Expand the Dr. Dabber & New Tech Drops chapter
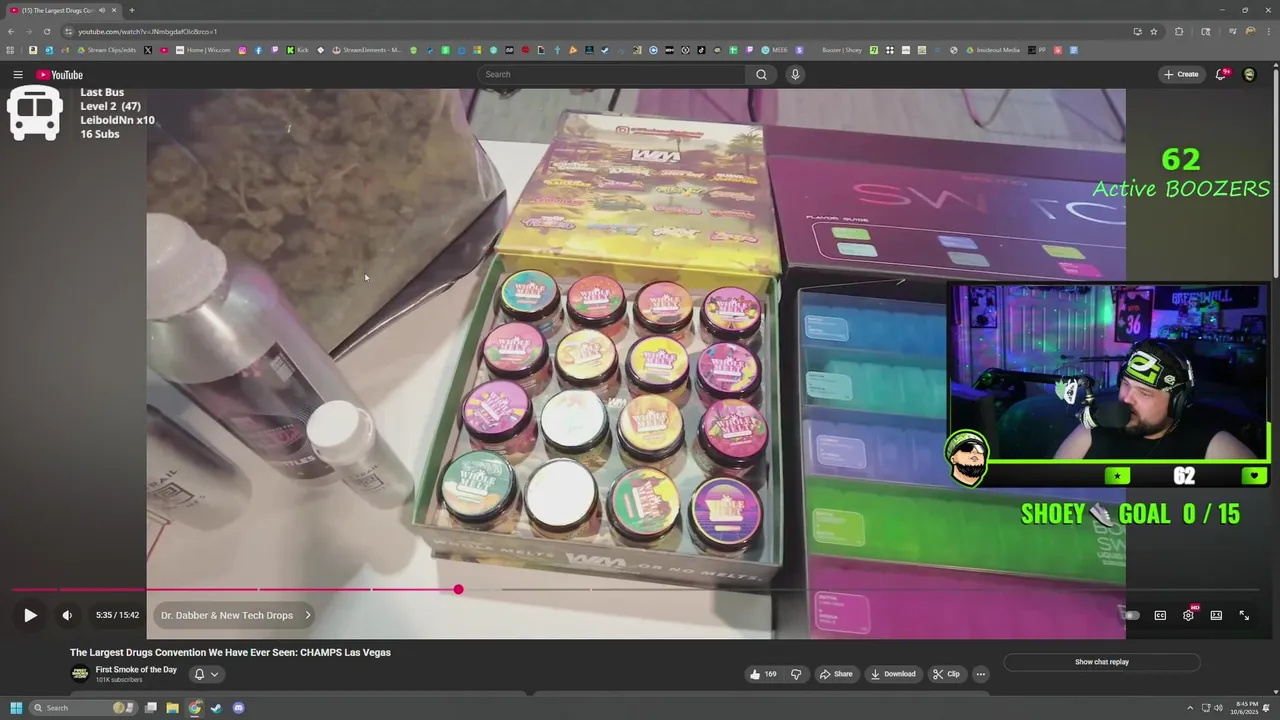The image size is (1280, 720). coord(236,615)
